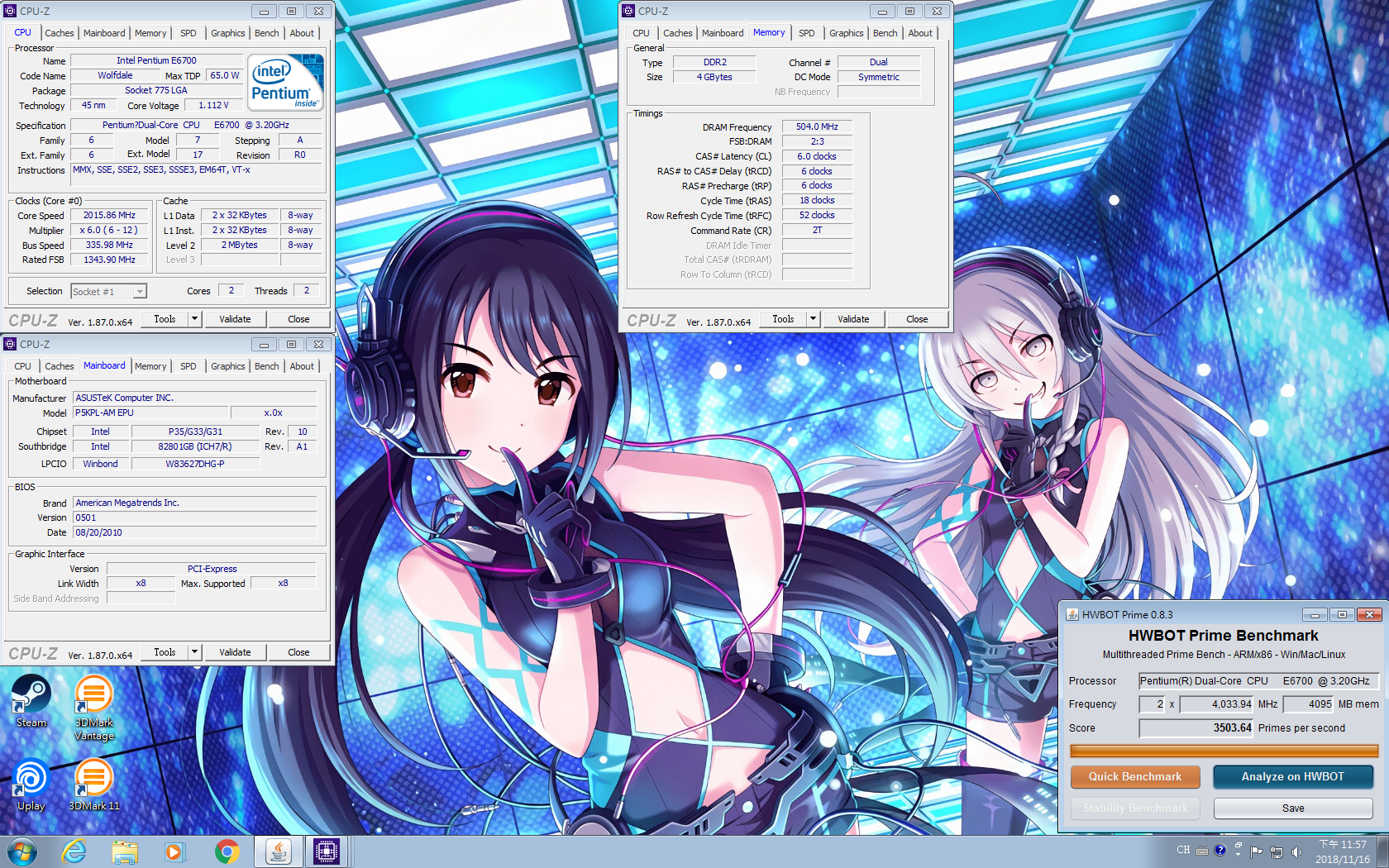The height and width of the screenshot is (868, 1389).
Task: Click the HWBOT Prime title bar Java icon
Action: [1072, 614]
